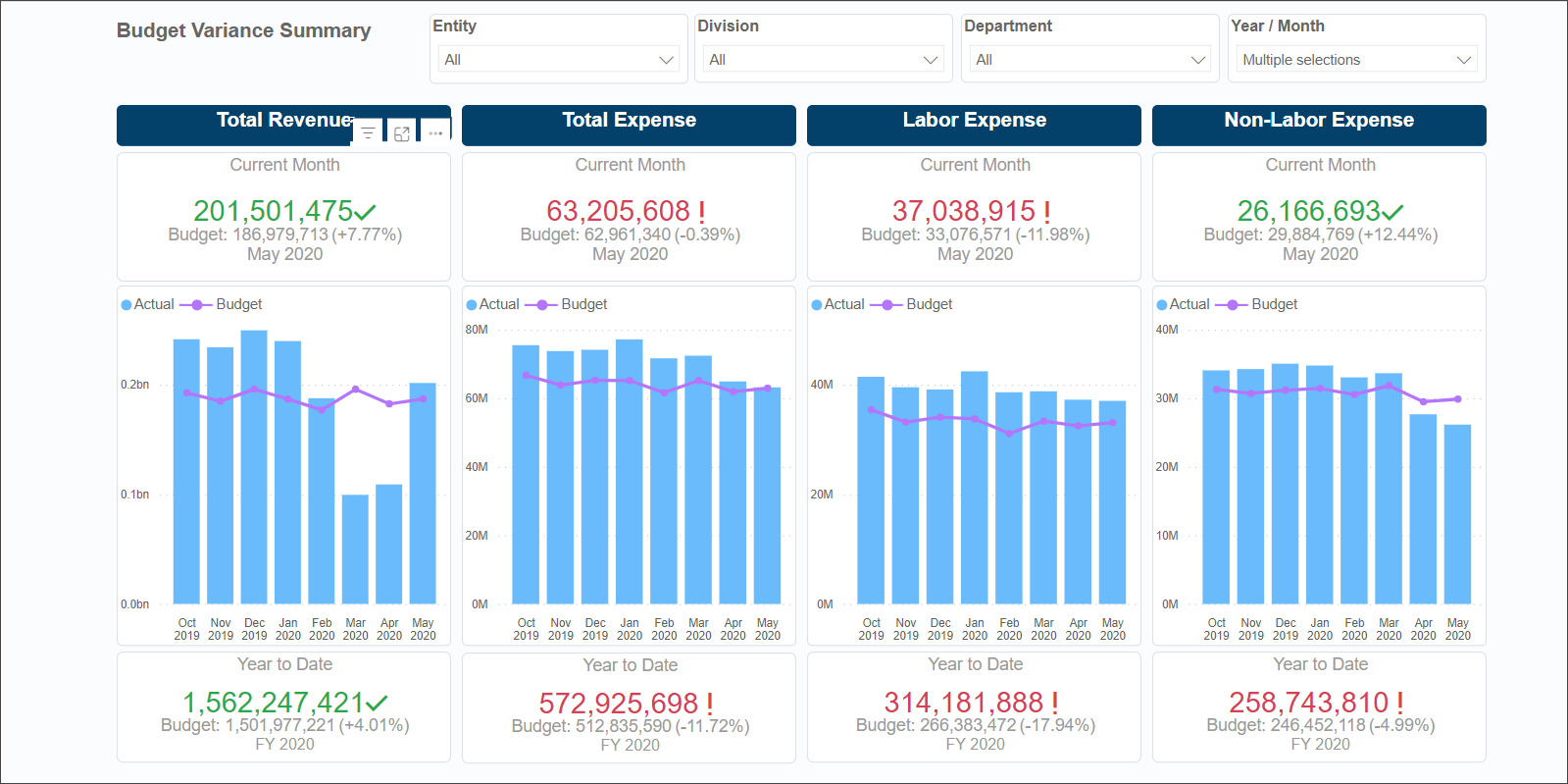The height and width of the screenshot is (784, 1568).
Task: Click the Total Expense header
Action: point(629,121)
